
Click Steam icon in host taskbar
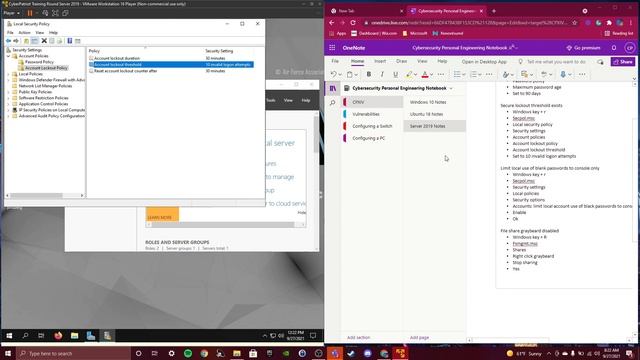pos(351,353)
